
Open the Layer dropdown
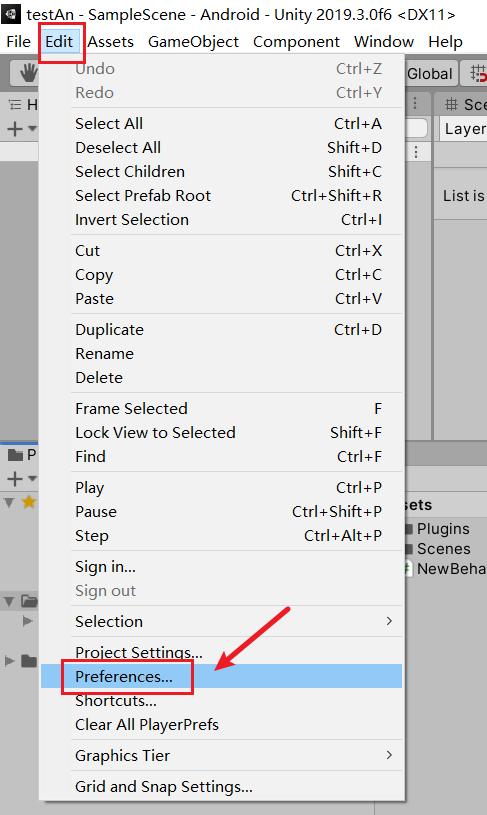[x=464, y=129]
